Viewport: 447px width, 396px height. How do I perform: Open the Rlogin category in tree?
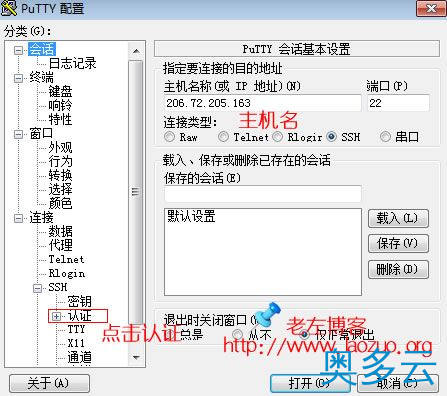pos(67,273)
